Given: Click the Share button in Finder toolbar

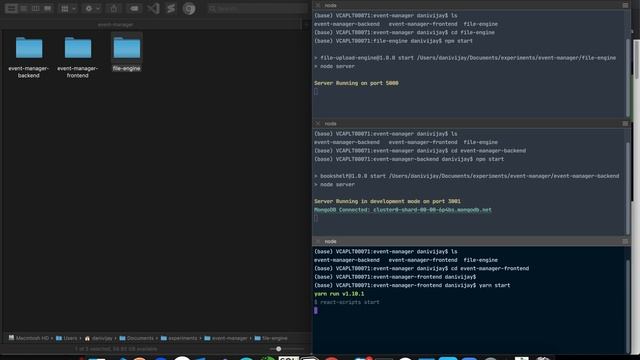Looking at the screenshot, I should pos(113,8).
